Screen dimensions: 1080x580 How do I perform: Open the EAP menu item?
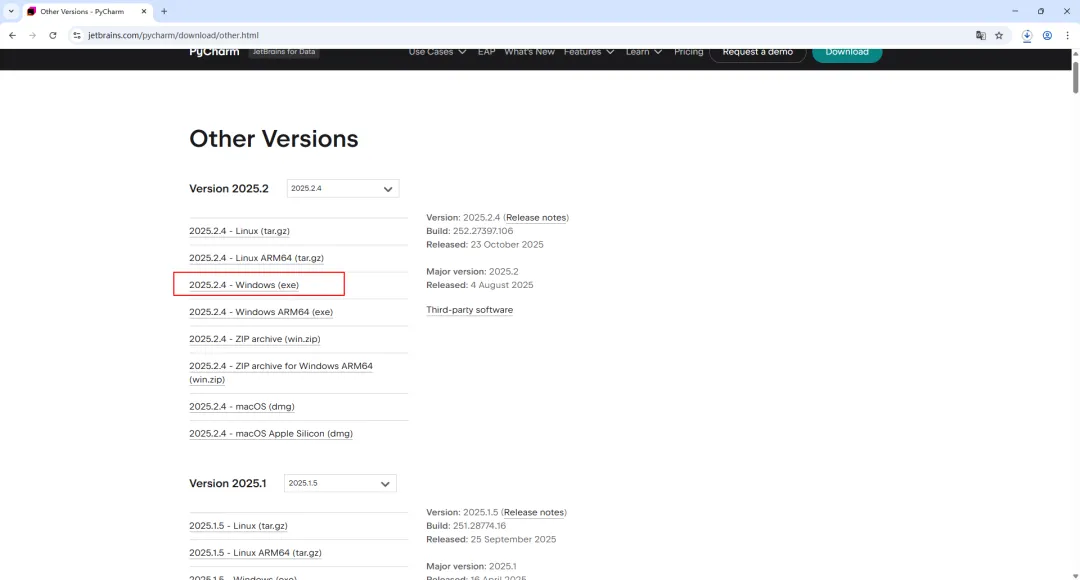coord(486,52)
